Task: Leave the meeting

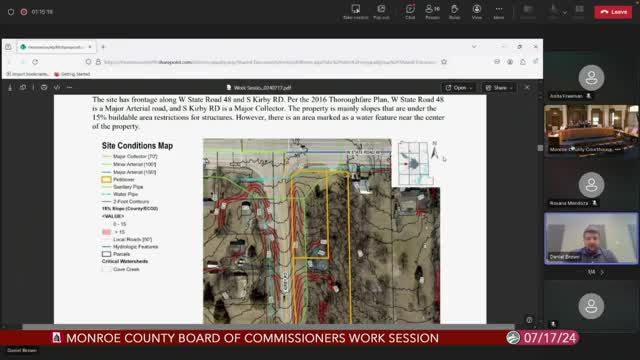Action: pyautogui.click(x=613, y=12)
